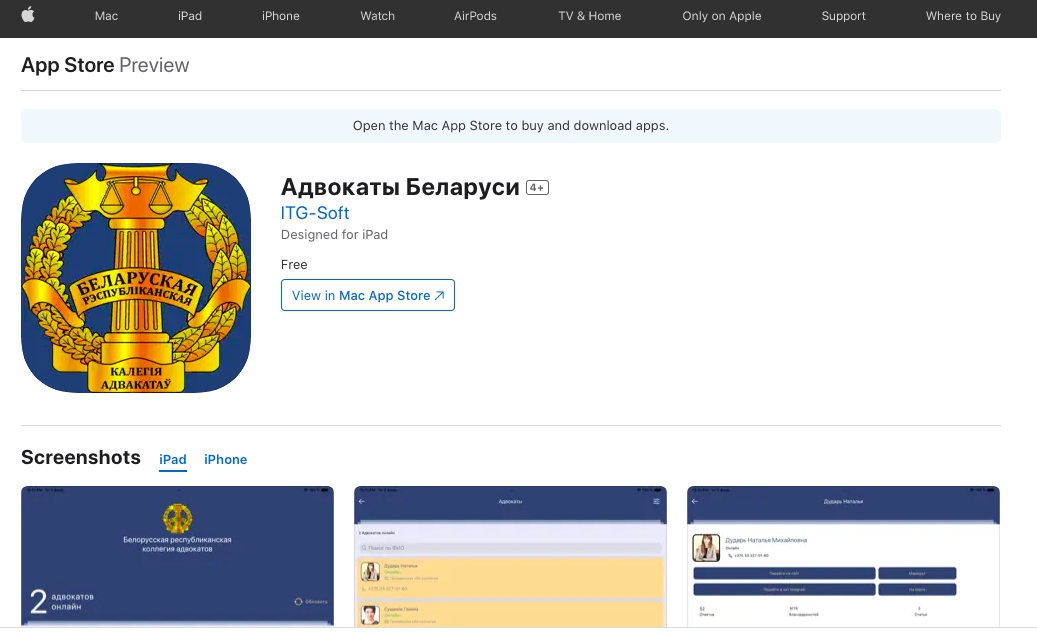1037x634 pixels.
Task: Switch to iPad screenshots tab
Action: [173, 459]
